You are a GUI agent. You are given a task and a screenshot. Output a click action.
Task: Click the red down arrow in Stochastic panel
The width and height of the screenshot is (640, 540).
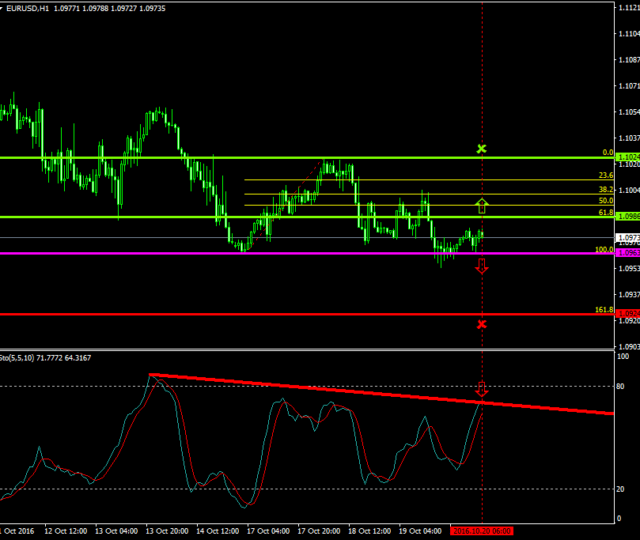(x=482, y=389)
